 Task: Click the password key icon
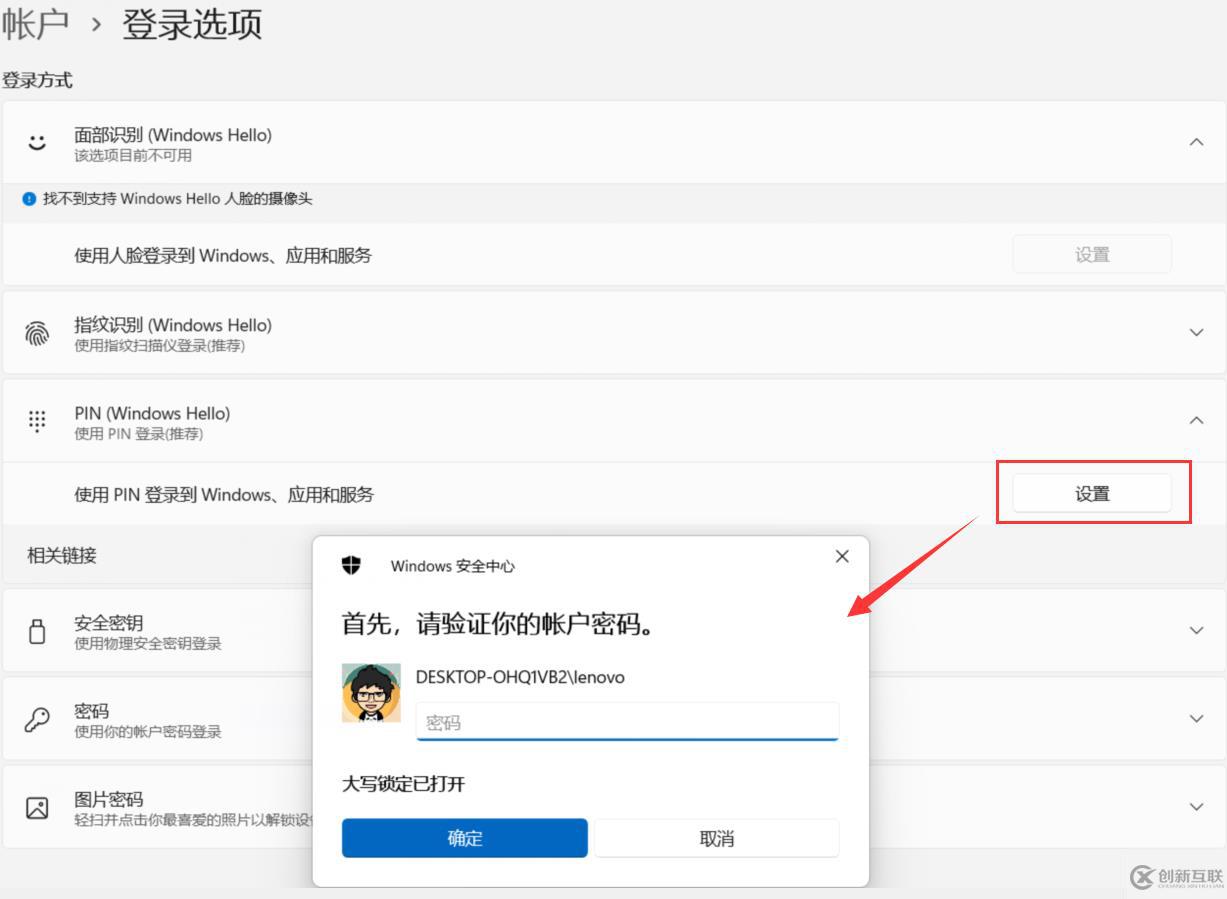[x=37, y=719]
